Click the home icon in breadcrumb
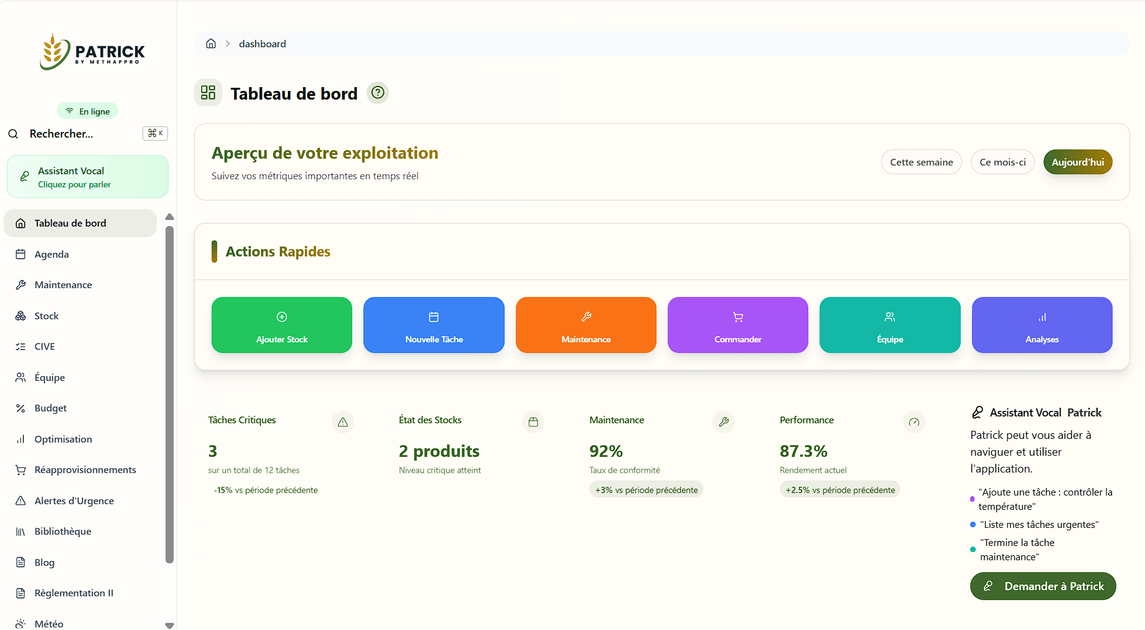The image size is (1145, 630). [211, 44]
